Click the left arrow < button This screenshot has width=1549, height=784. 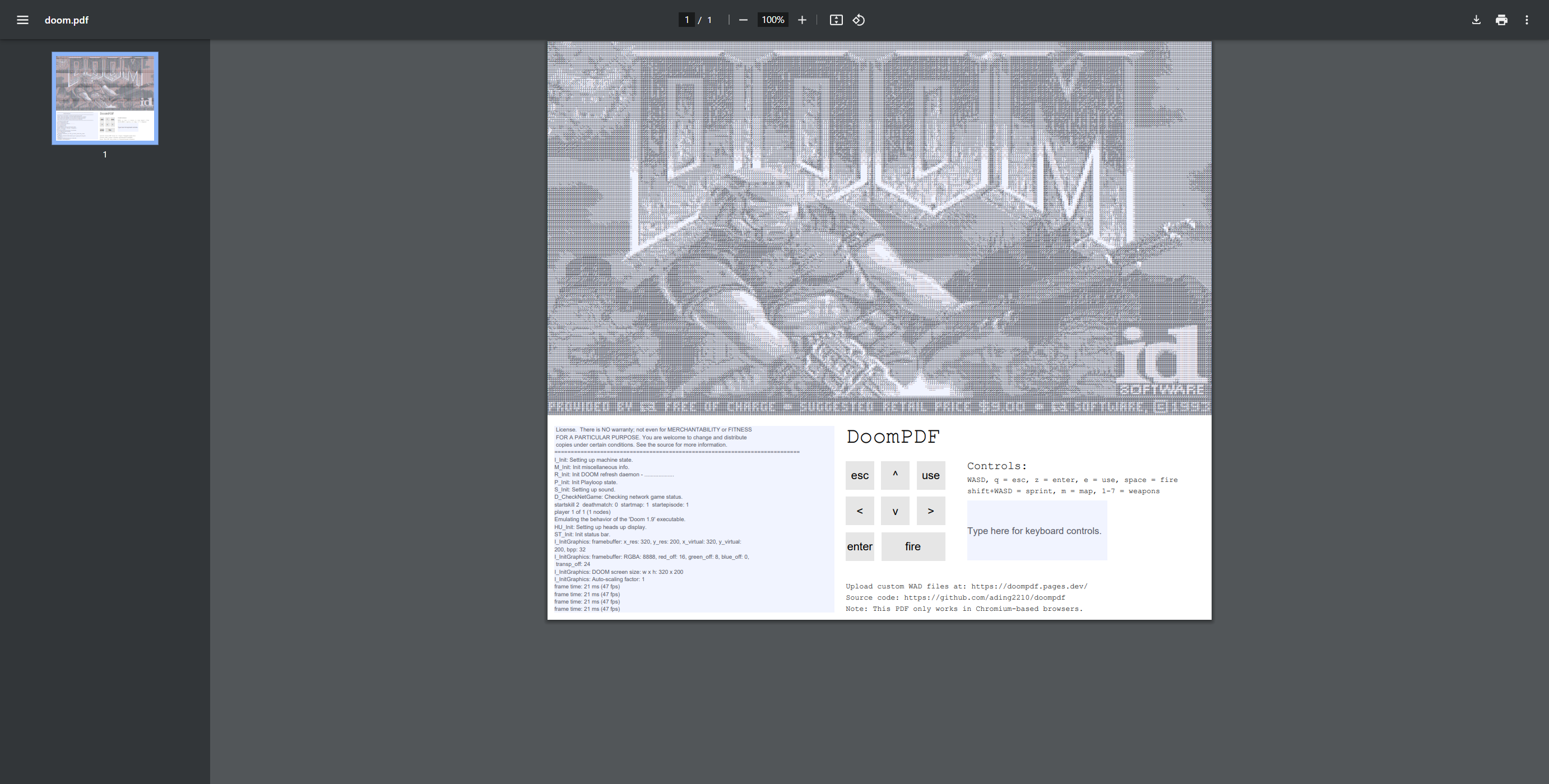pos(860,511)
